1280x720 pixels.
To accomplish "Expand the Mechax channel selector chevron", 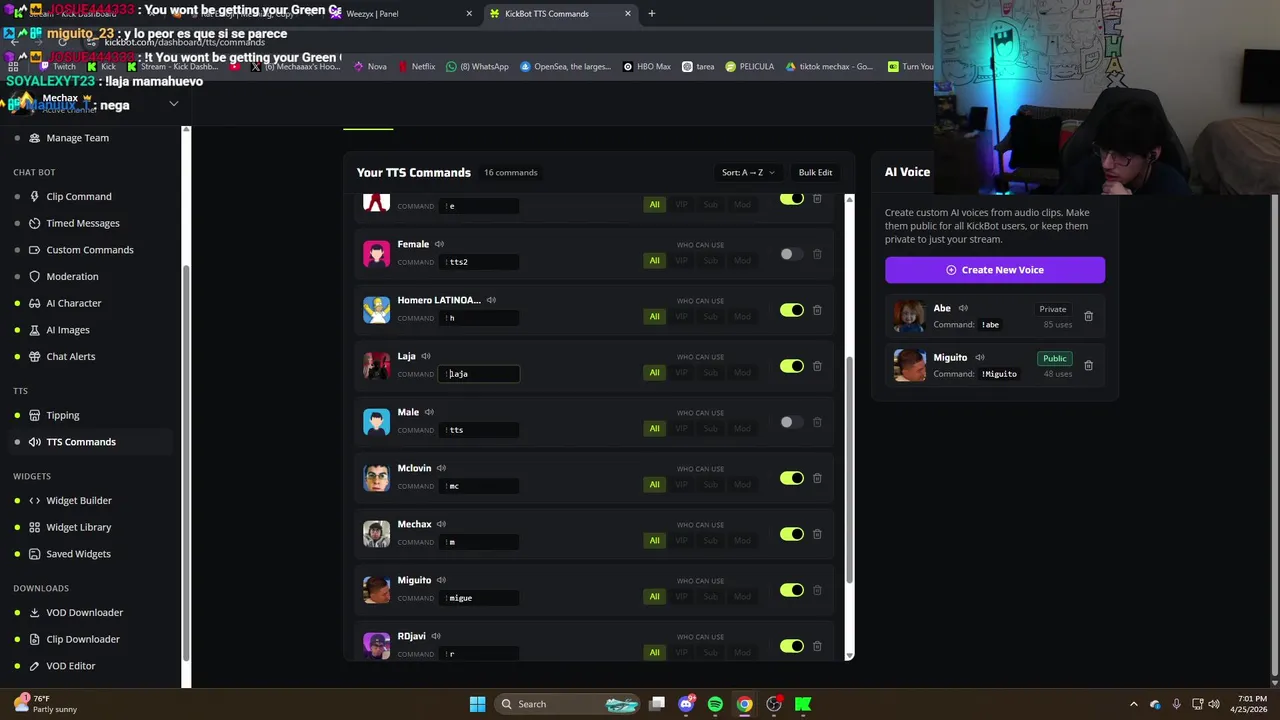I will pos(173,104).
